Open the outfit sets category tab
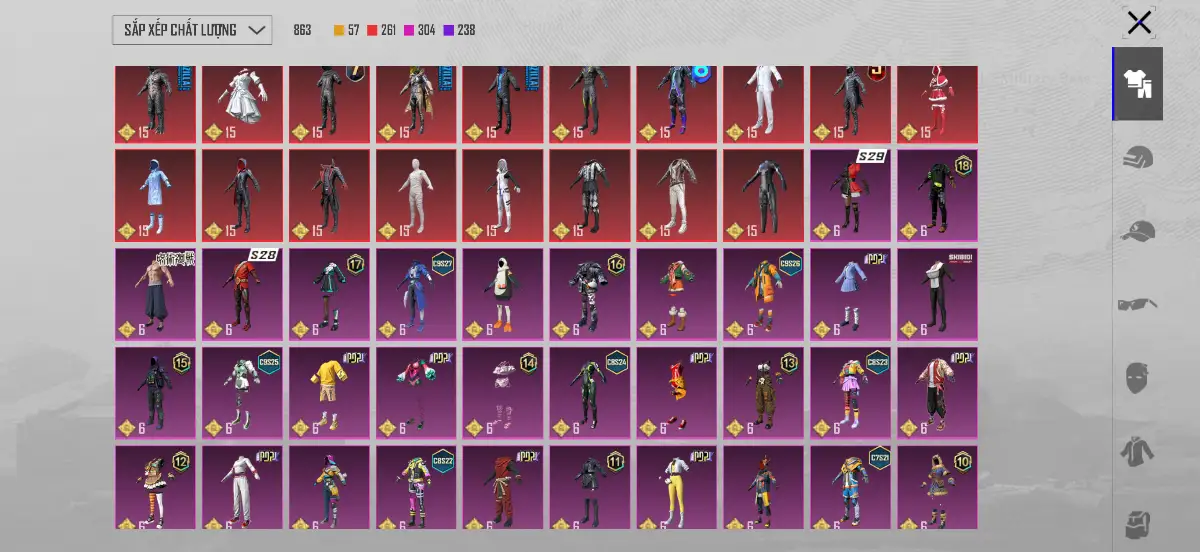This screenshot has width=1200, height=552. coord(1138,84)
